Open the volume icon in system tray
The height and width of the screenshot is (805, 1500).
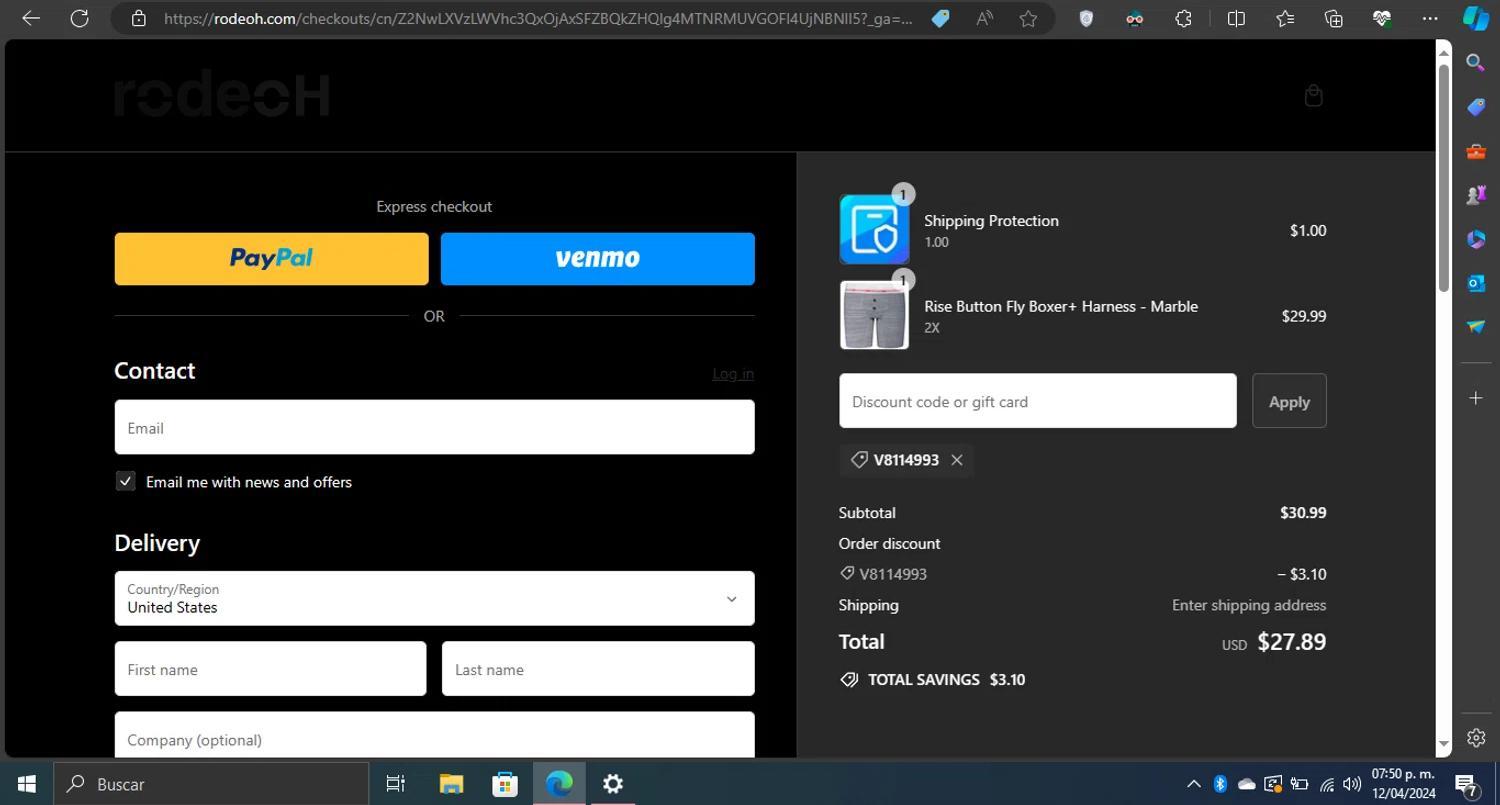[1352, 784]
